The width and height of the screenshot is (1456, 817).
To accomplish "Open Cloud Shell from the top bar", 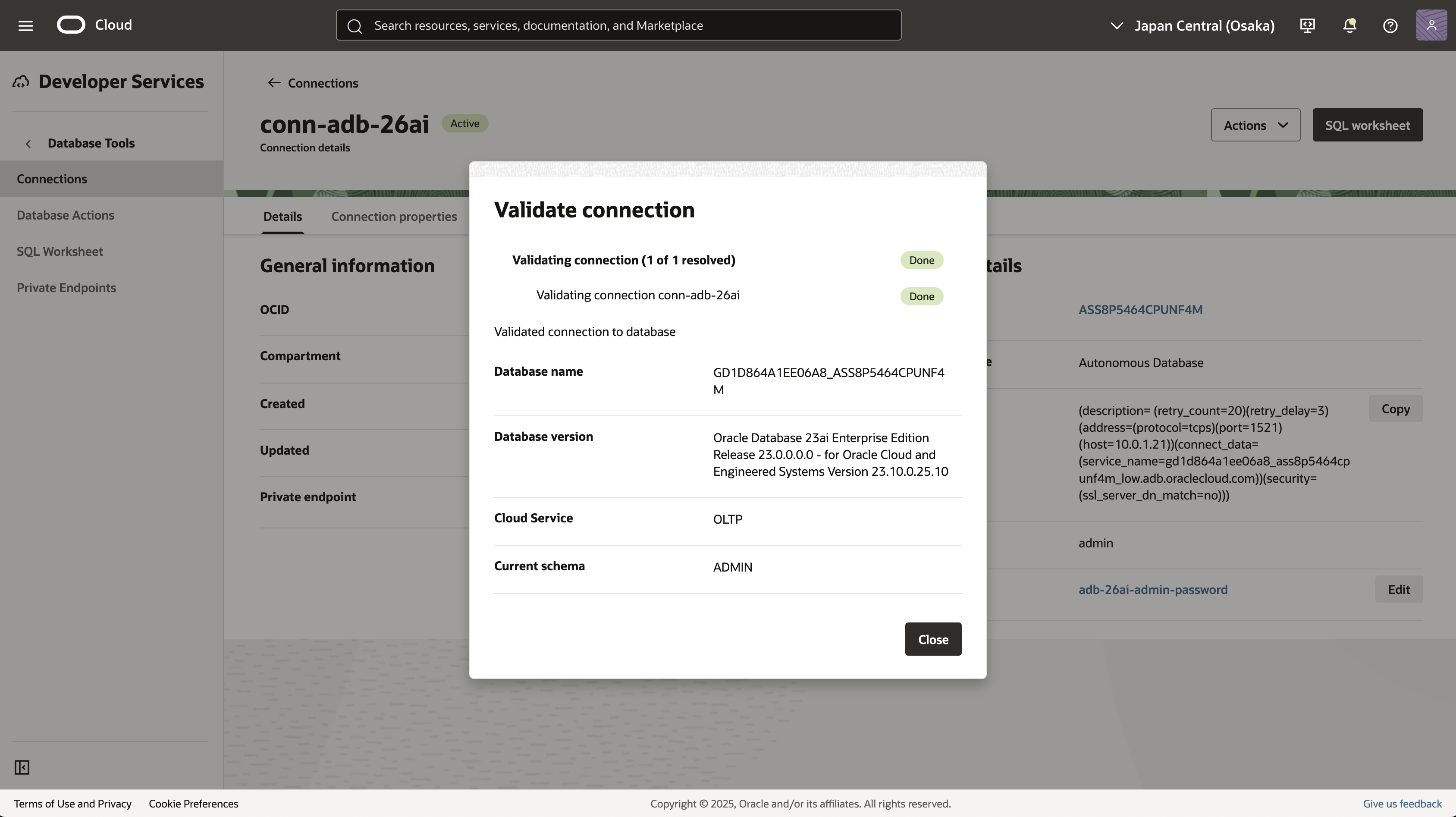I will [x=1307, y=25].
